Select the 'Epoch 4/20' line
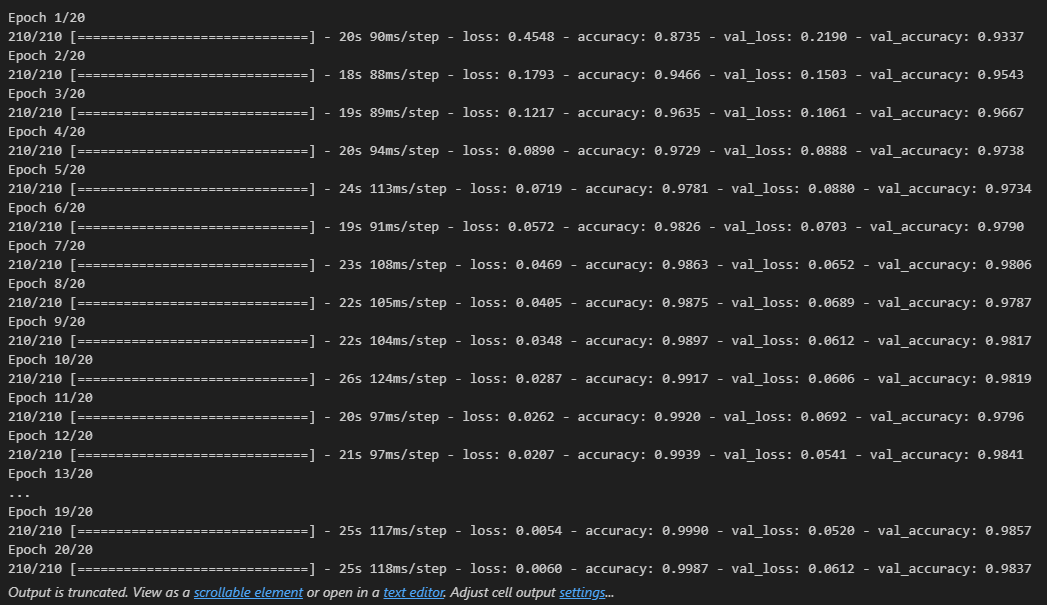 (x=47, y=132)
